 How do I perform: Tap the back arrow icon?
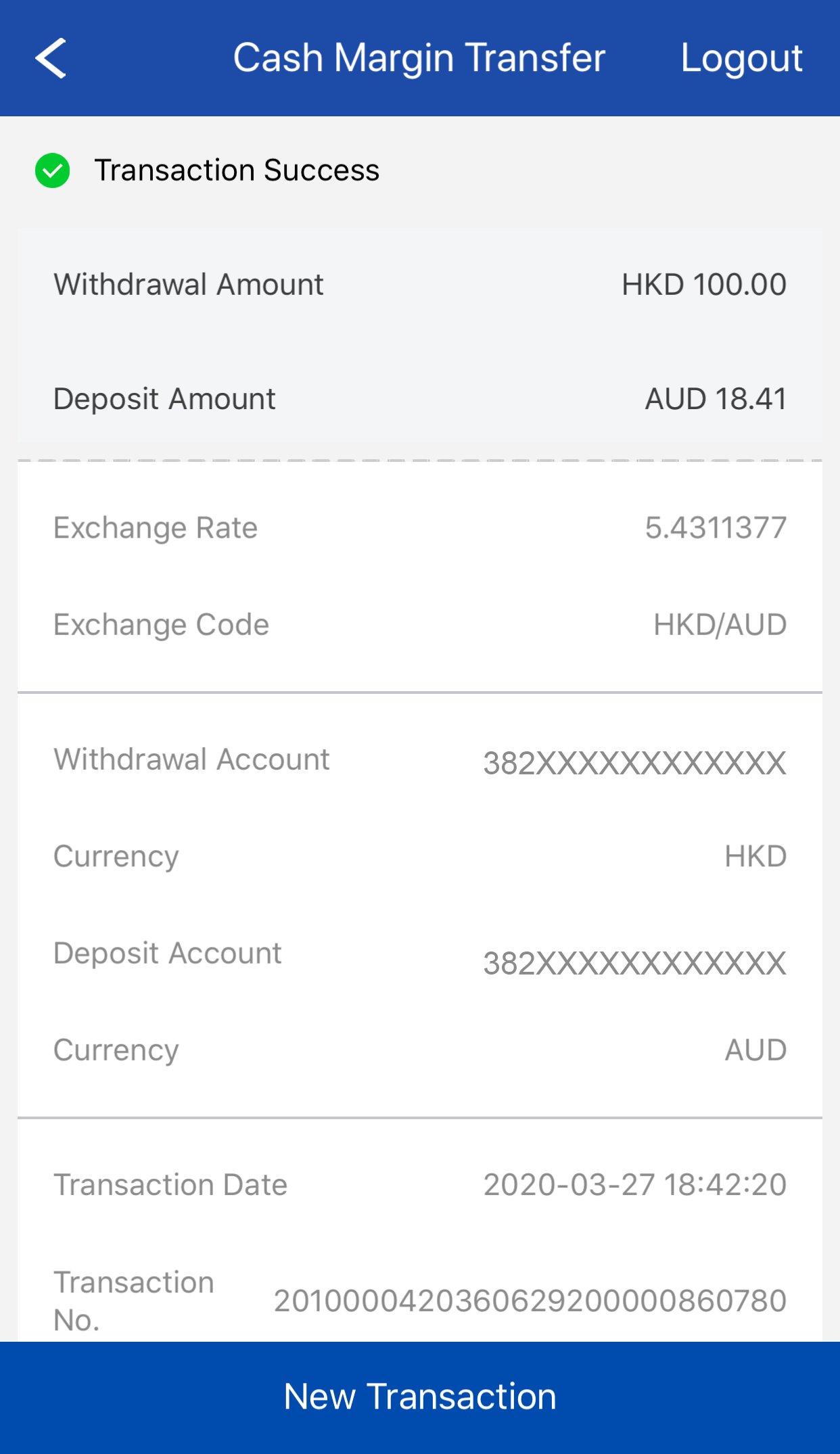click(x=51, y=58)
